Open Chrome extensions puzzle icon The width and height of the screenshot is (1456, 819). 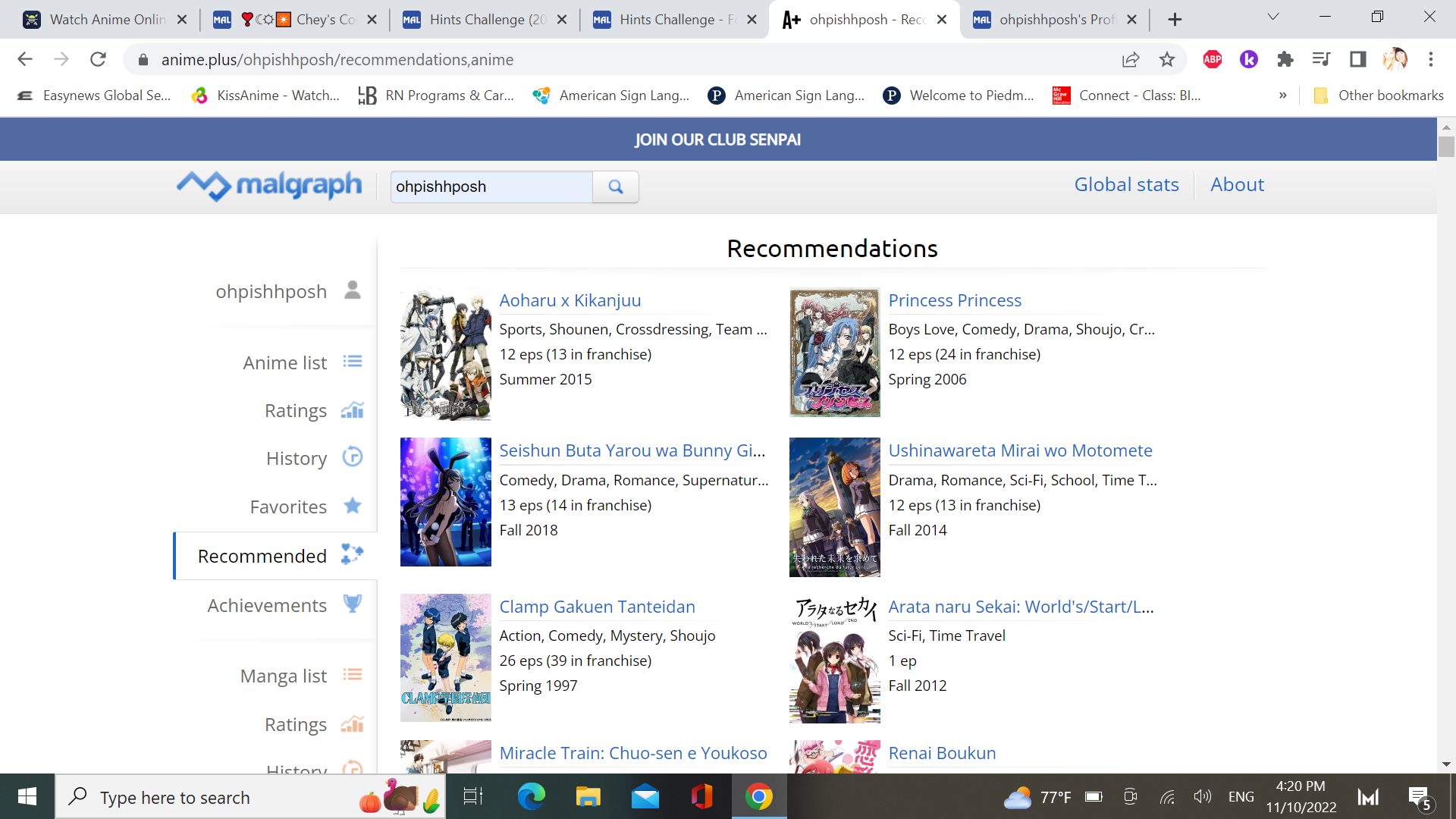(1285, 59)
